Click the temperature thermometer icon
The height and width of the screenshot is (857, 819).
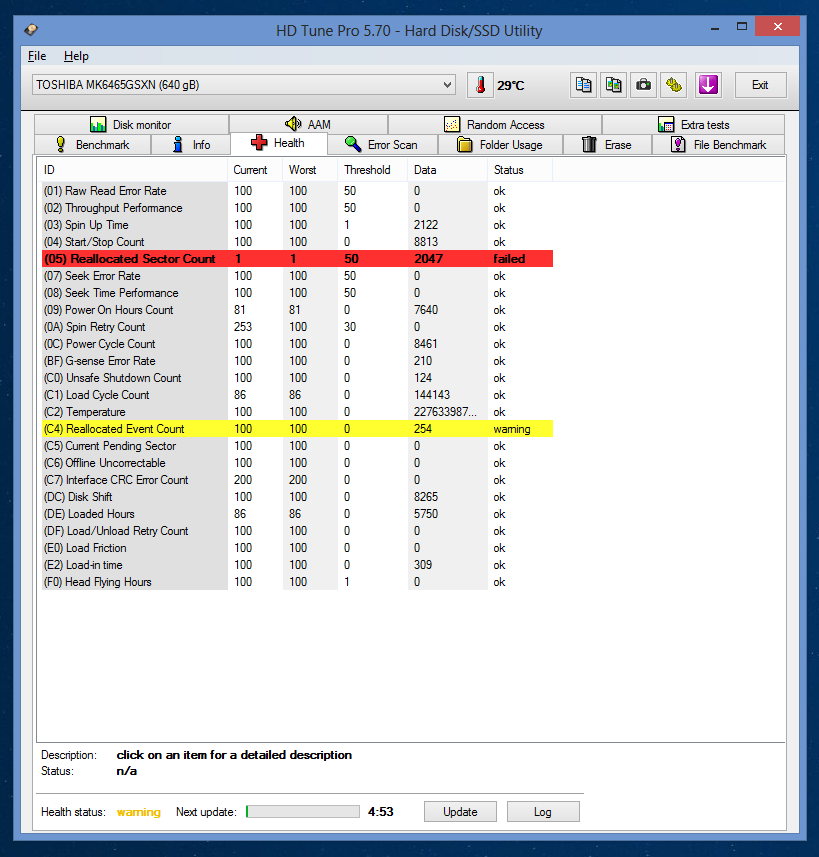click(480, 85)
